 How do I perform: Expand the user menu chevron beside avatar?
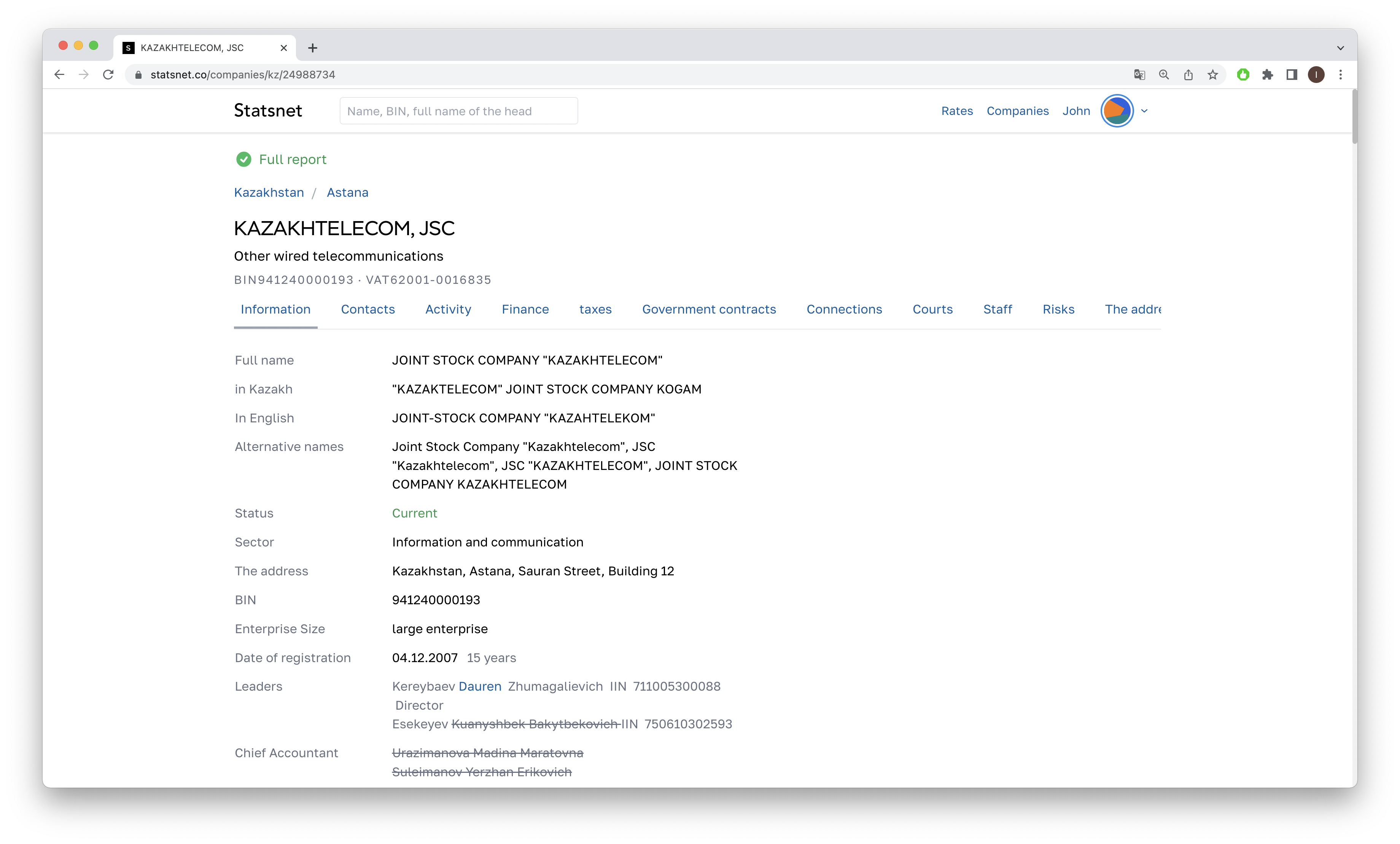1144,111
